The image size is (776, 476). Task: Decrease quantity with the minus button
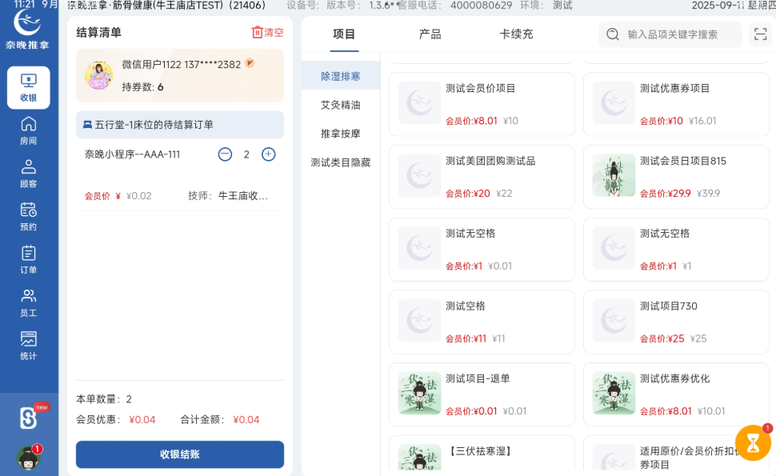coord(225,154)
